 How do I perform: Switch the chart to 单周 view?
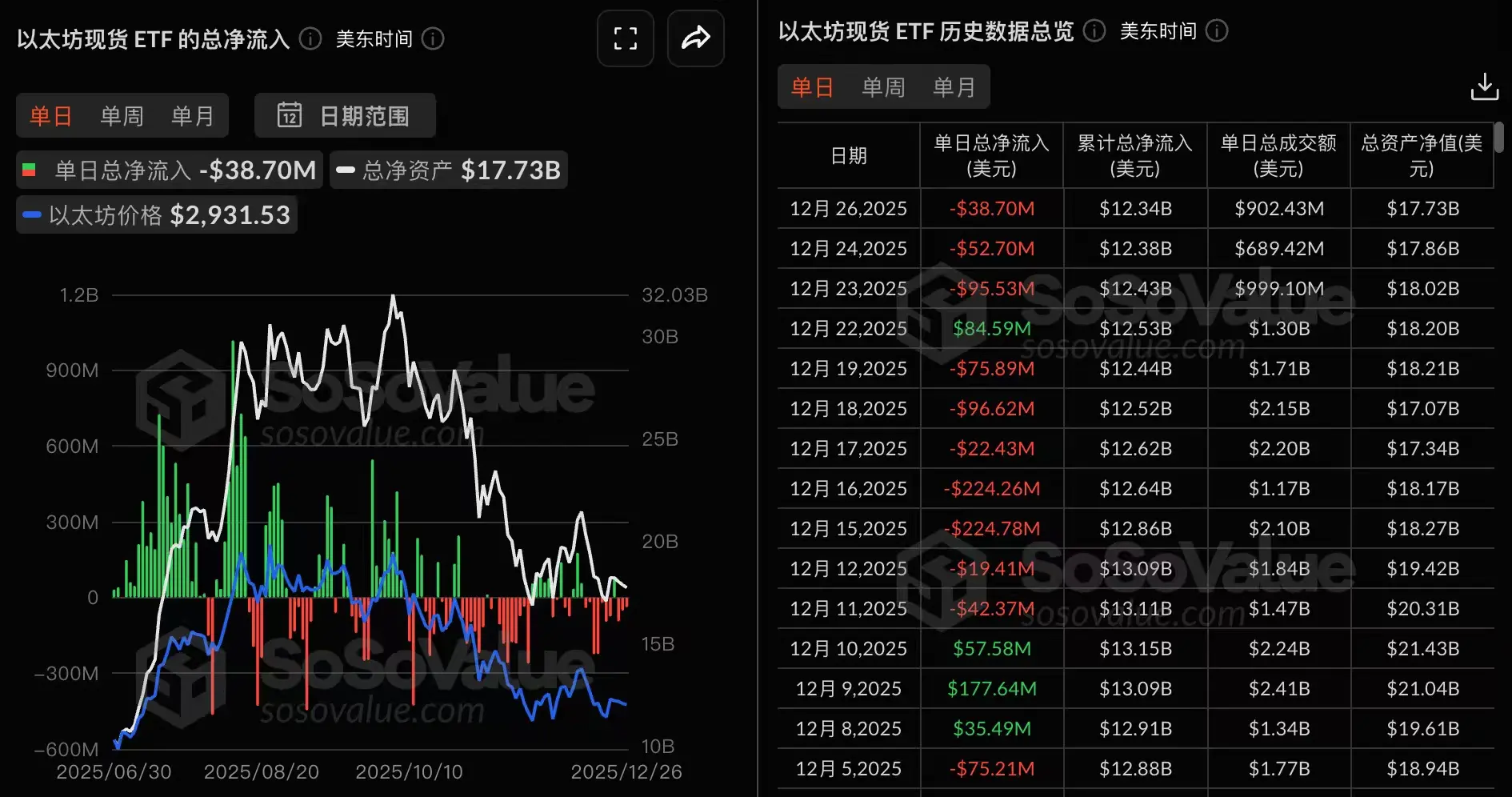(121, 115)
